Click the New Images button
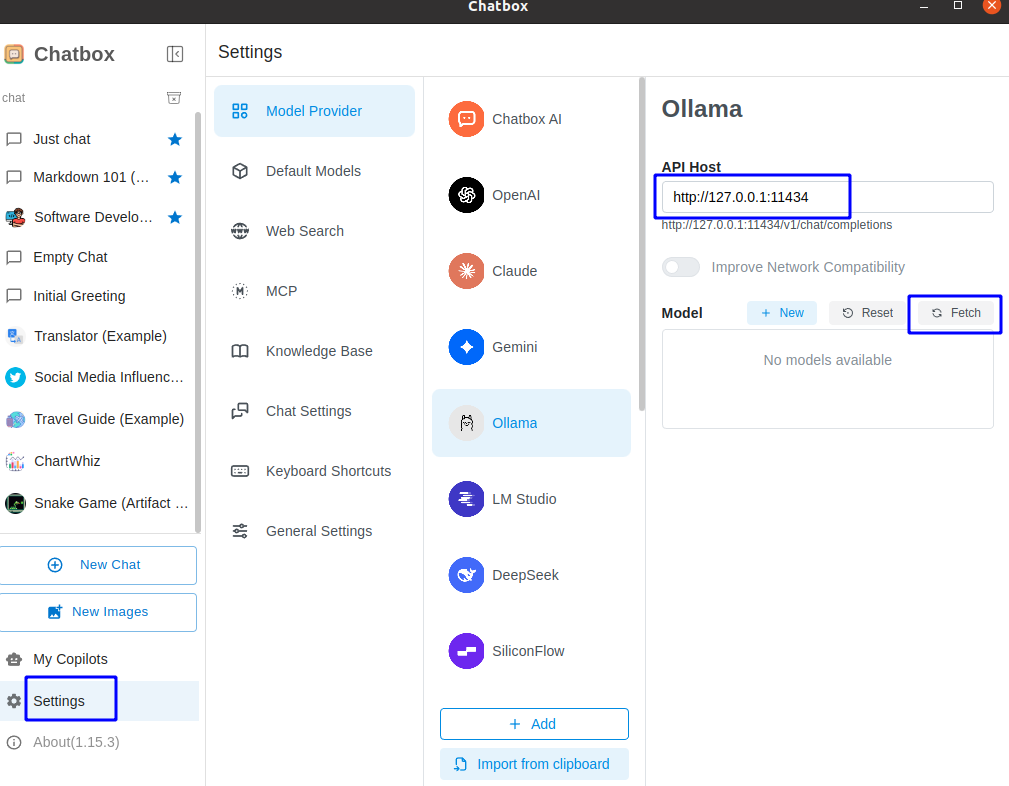 [98, 612]
